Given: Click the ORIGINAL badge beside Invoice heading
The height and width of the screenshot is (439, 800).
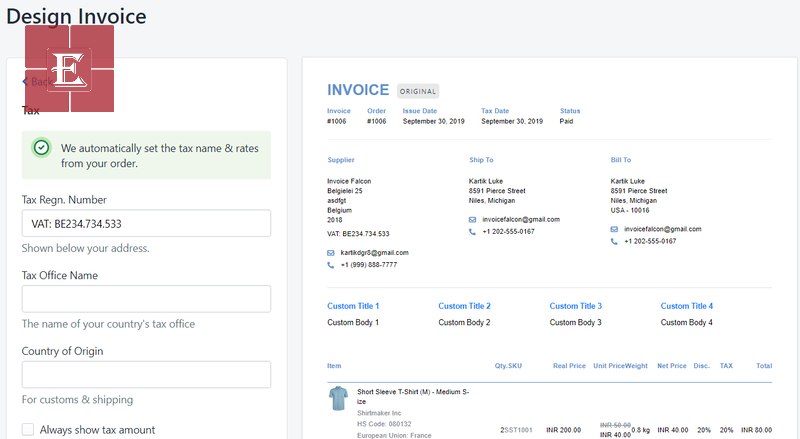Looking at the screenshot, I should point(417,91).
